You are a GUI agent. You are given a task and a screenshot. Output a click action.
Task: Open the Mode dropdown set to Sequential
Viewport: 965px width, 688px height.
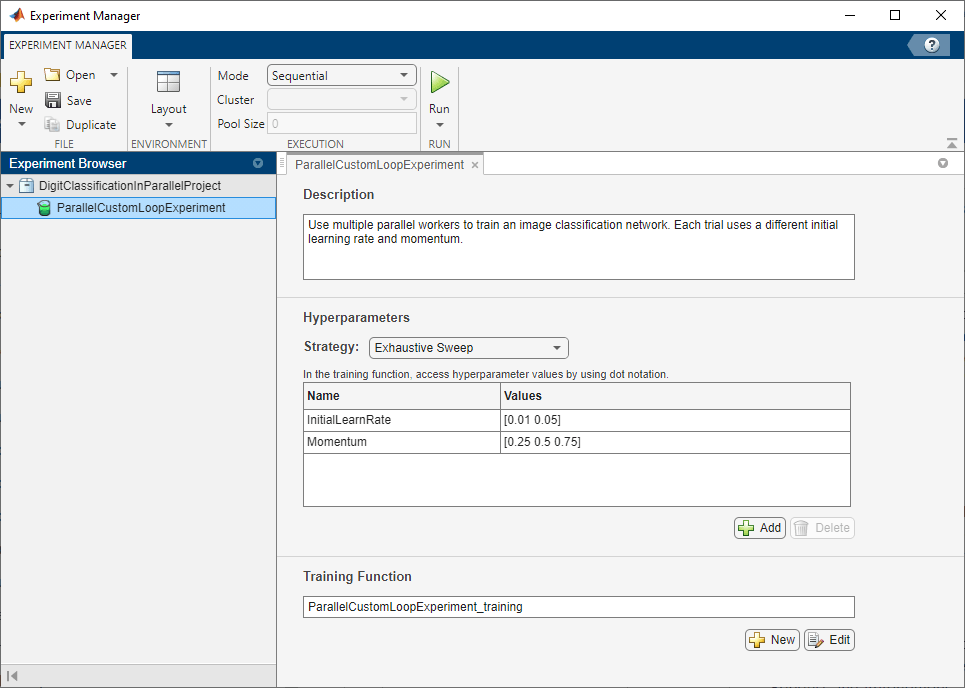[x=342, y=75]
